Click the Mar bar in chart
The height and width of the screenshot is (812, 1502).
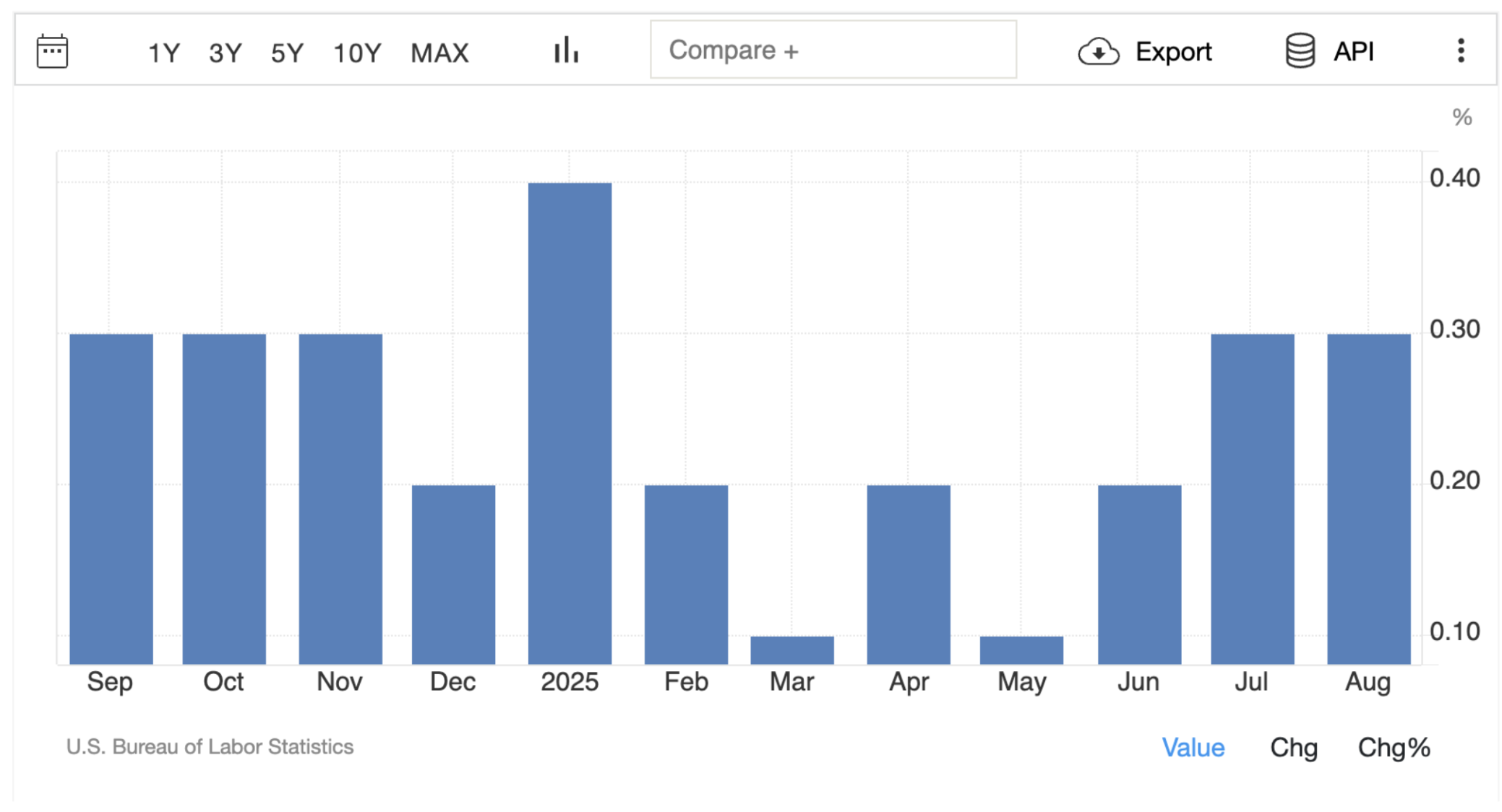[x=791, y=649]
